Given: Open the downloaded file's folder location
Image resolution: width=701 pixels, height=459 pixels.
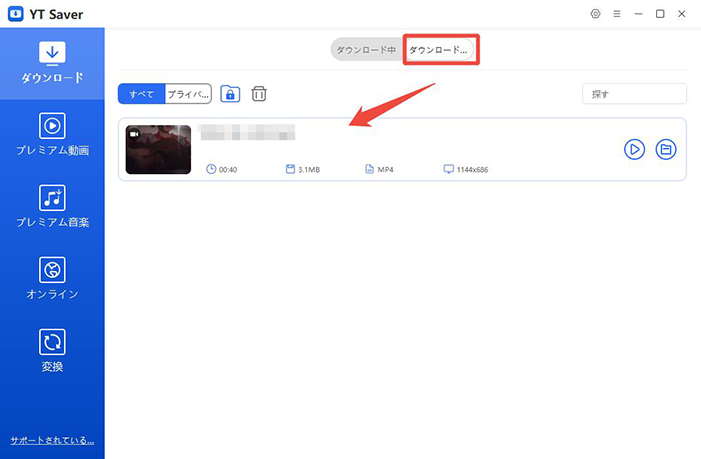Looking at the screenshot, I should 666,149.
